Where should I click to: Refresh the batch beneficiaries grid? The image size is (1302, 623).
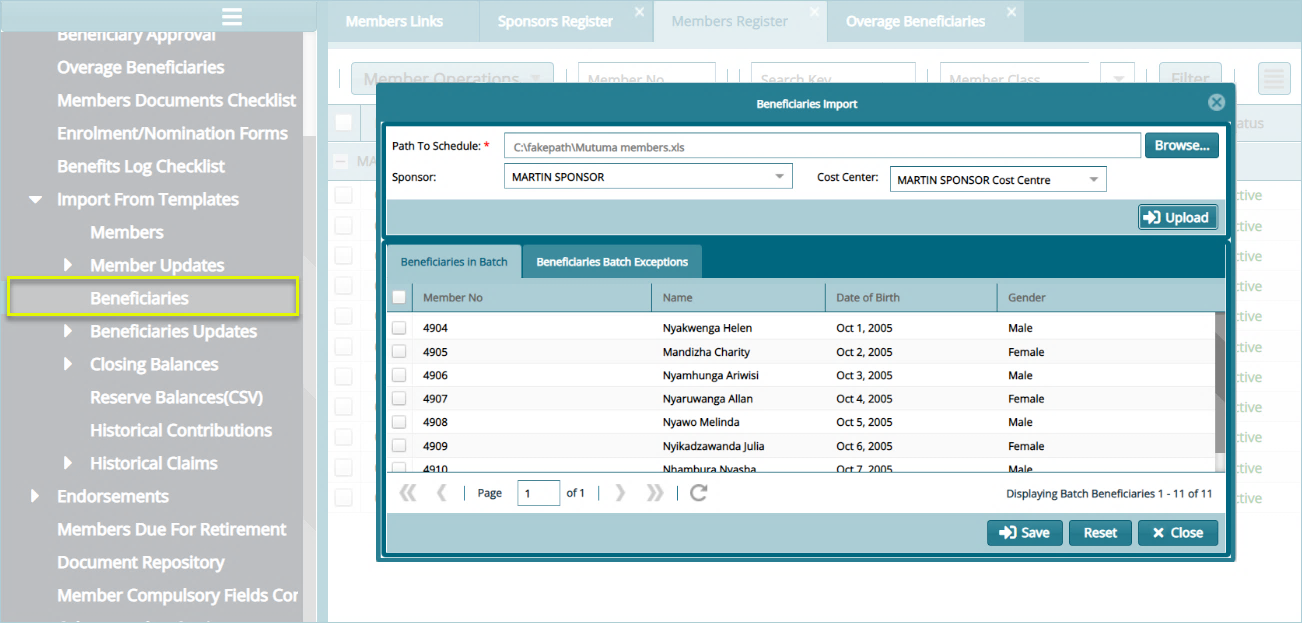pyautogui.click(x=699, y=493)
